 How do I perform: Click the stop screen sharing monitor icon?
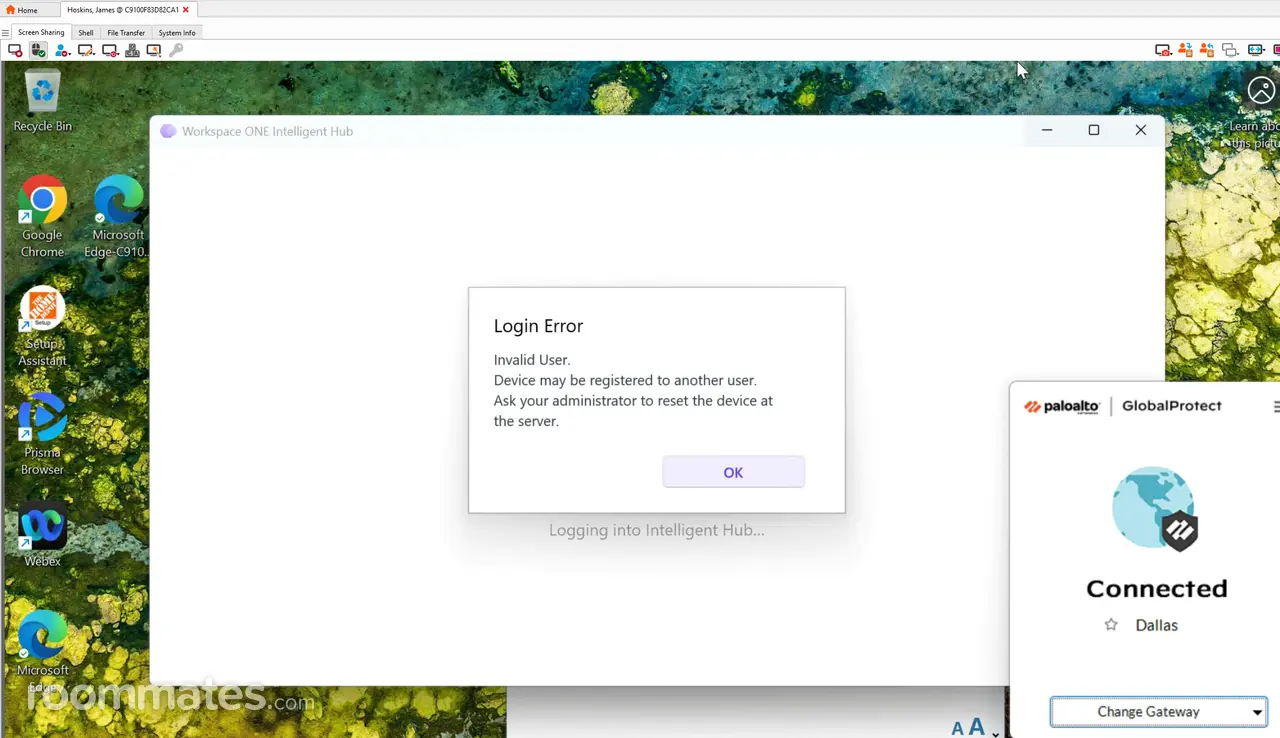tap(15, 50)
